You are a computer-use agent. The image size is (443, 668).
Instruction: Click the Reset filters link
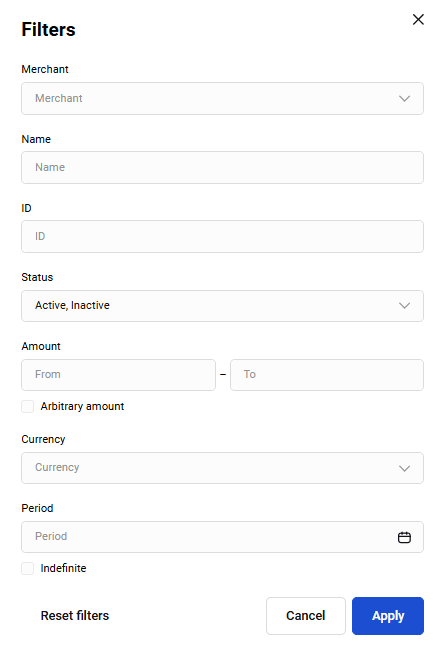click(x=75, y=616)
